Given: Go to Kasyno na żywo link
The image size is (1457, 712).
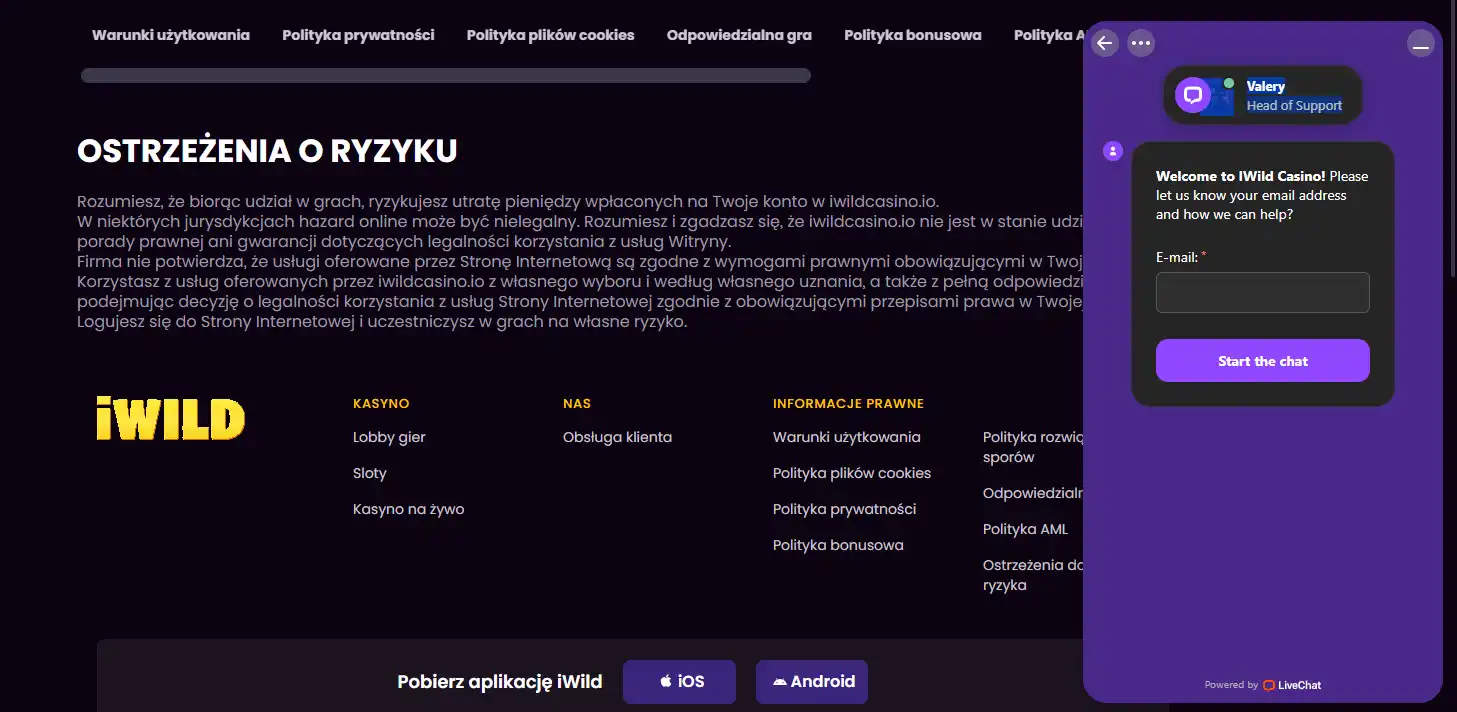Looking at the screenshot, I should tap(408, 509).
